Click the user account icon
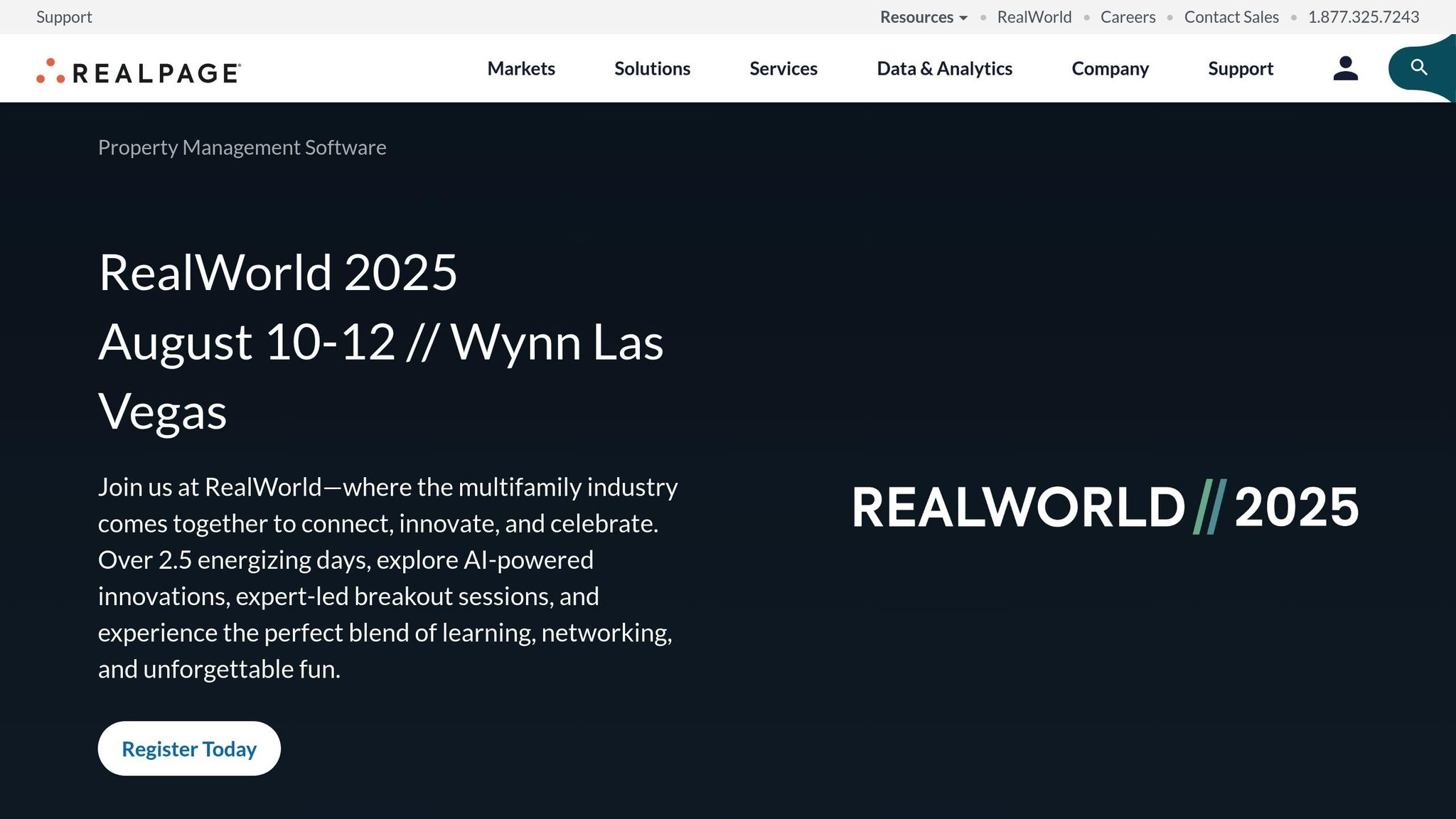1456x819 pixels. coord(1345,68)
